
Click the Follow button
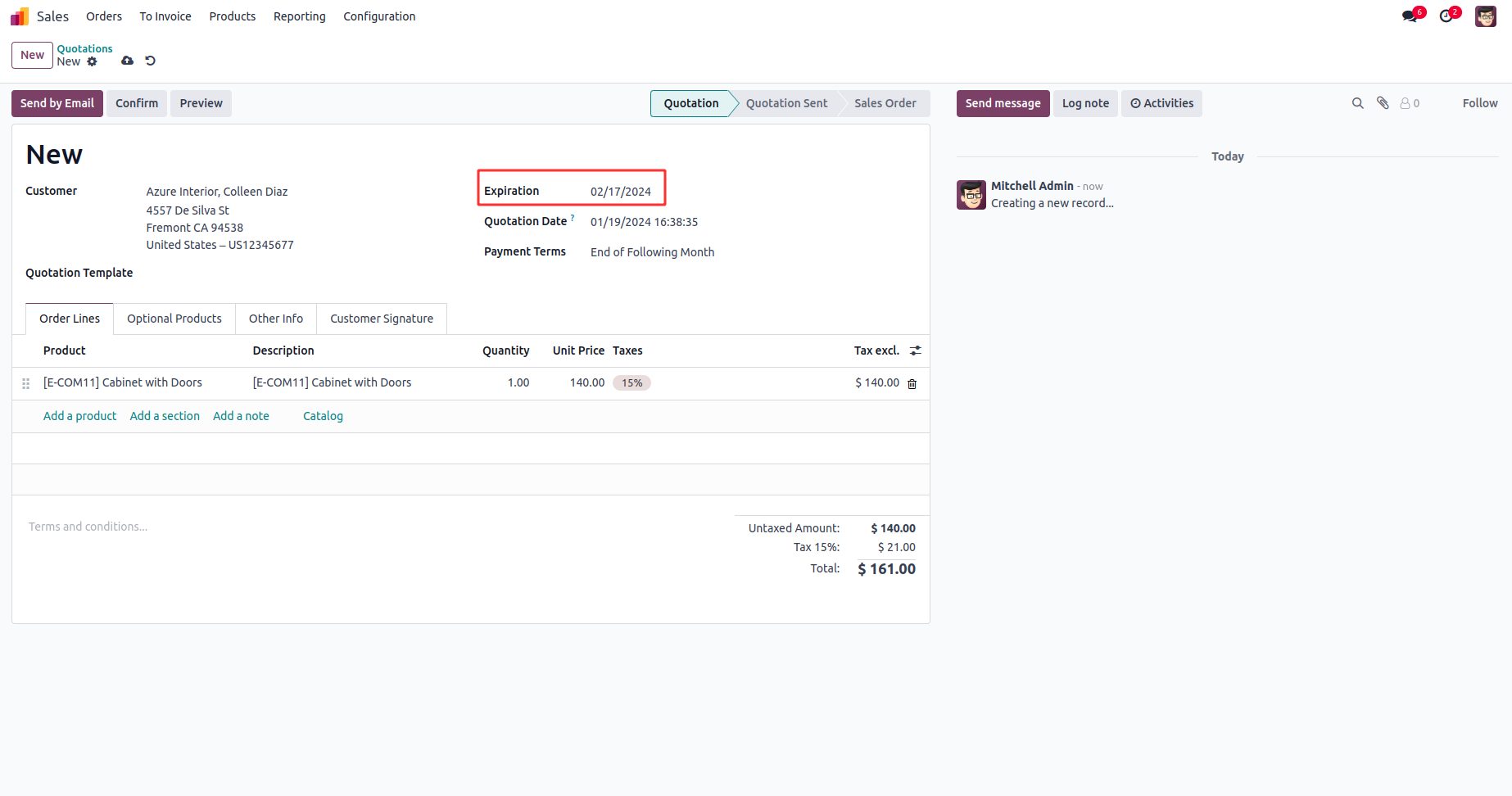pos(1479,103)
